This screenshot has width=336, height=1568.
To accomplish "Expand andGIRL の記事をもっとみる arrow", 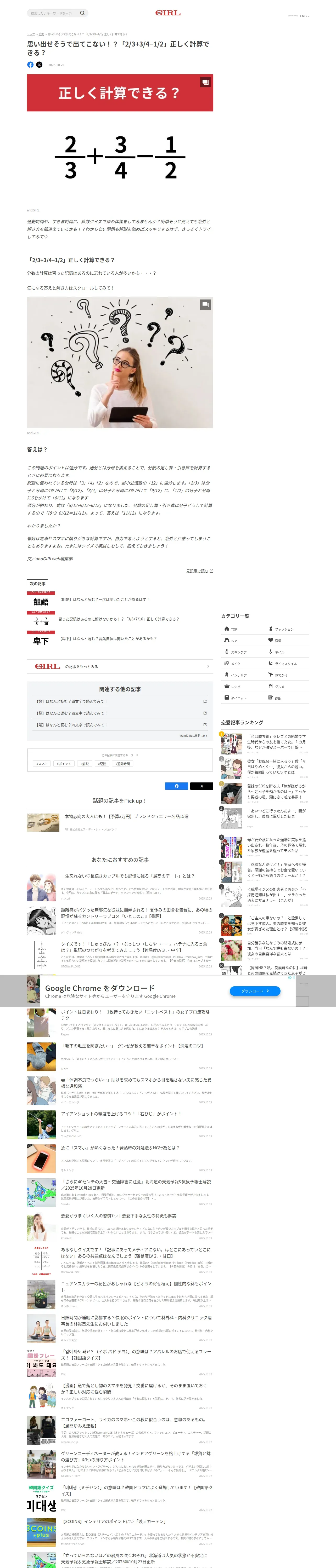I will click(208, 666).
